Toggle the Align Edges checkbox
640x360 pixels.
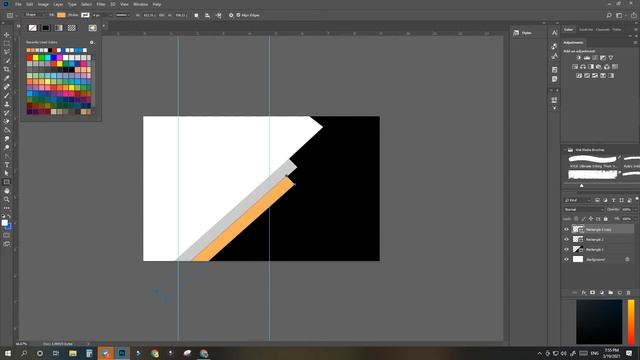click(238, 15)
